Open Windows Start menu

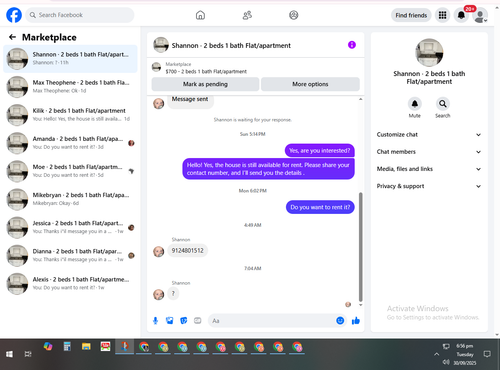[9, 354]
